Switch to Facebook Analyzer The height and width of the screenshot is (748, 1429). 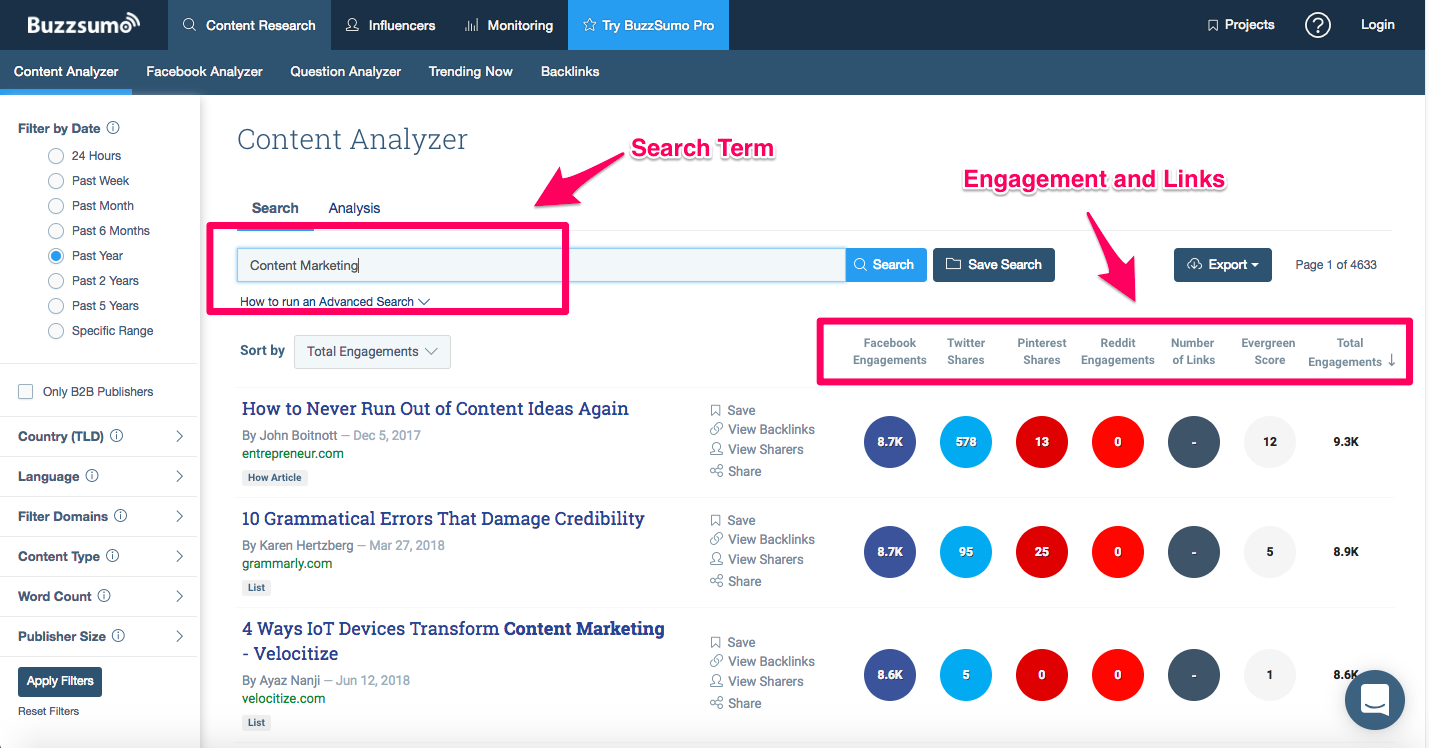pyautogui.click(x=204, y=72)
